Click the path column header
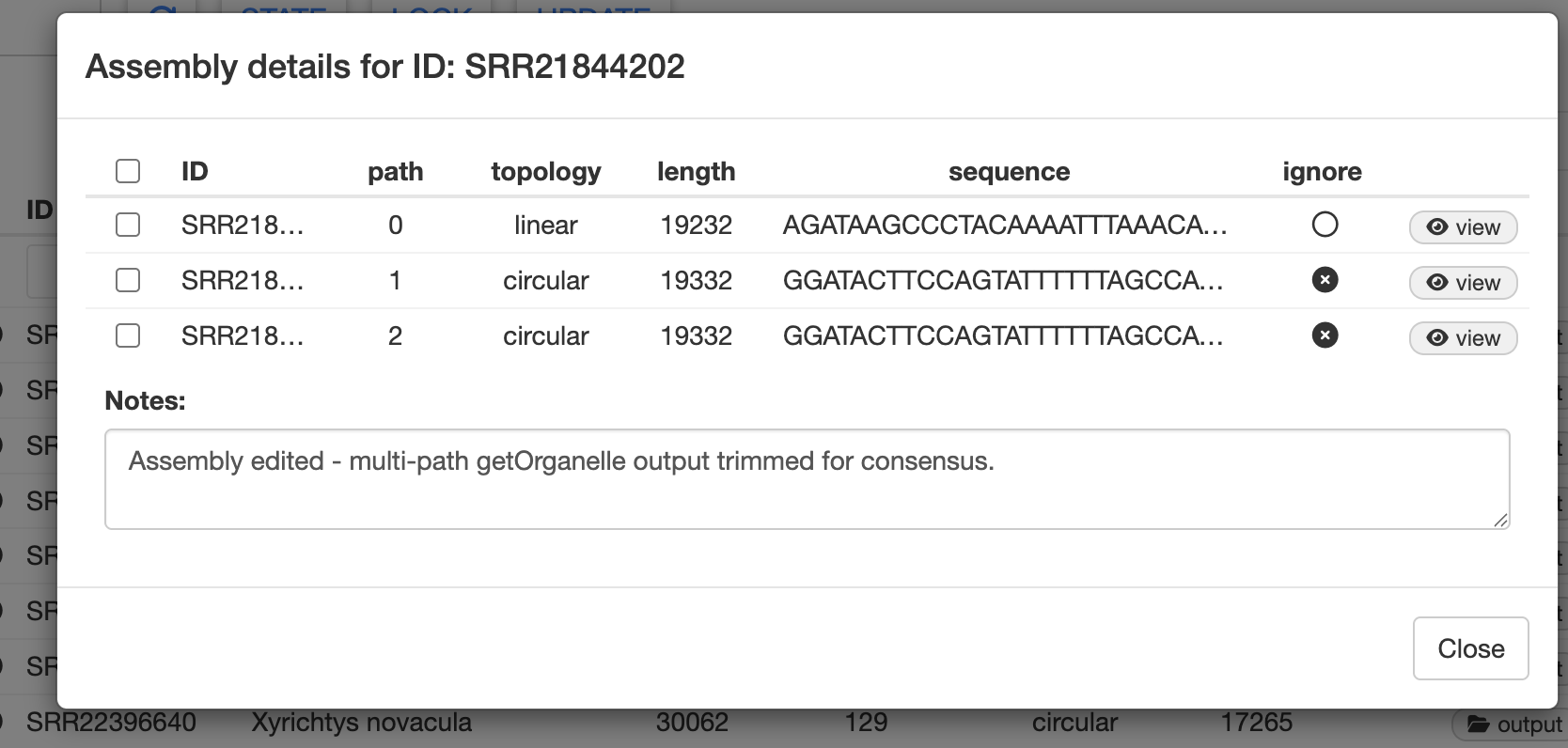1568x748 pixels. pyautogui.click(x=395, y=171)
